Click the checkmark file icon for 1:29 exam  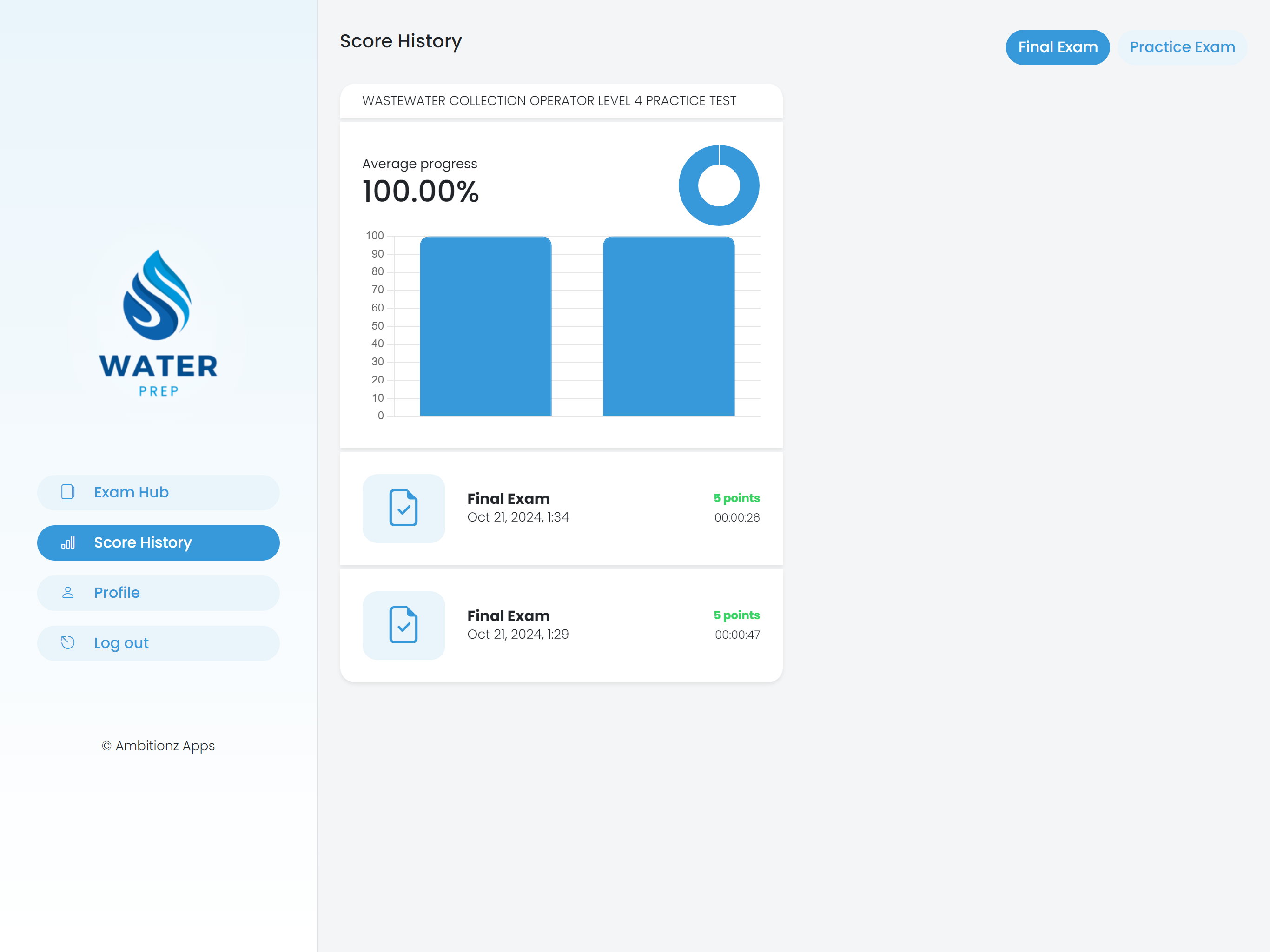[x=403, y=625]
